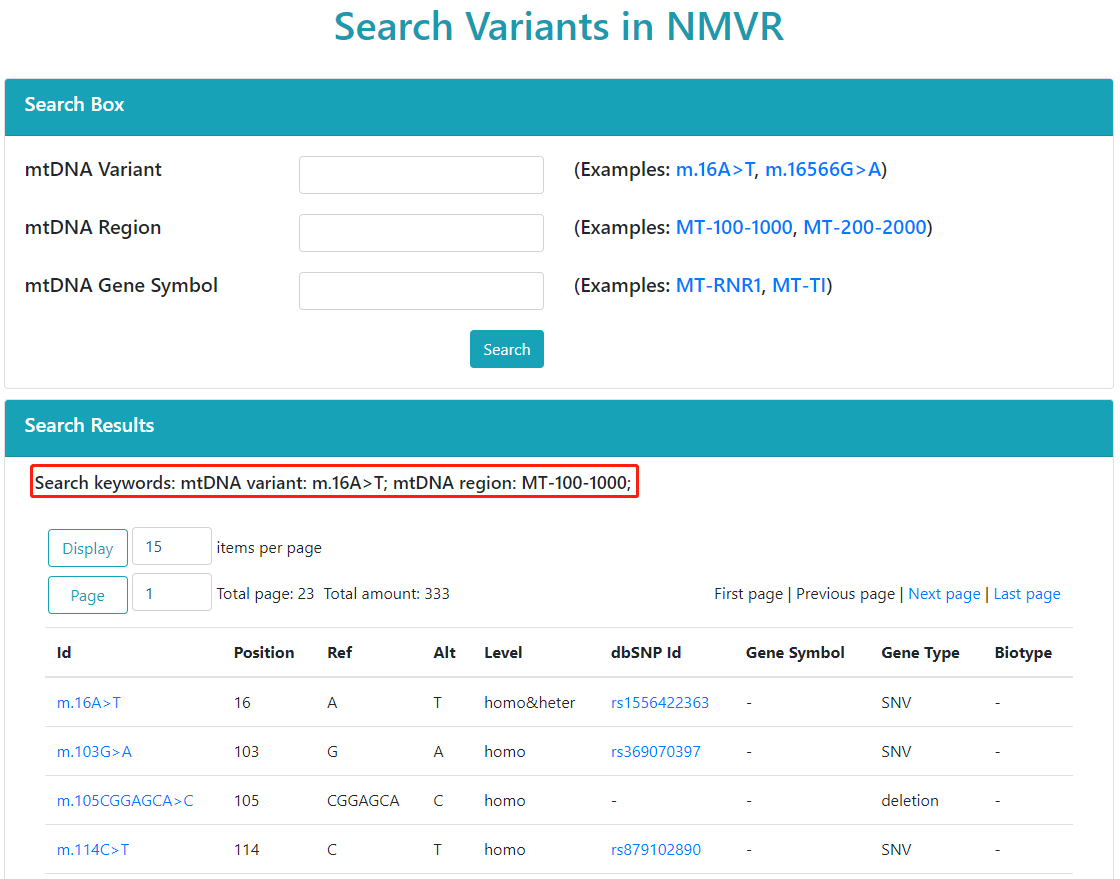
Task: Focus the mtDNA Gene Symbol text box
Action: 421,291
